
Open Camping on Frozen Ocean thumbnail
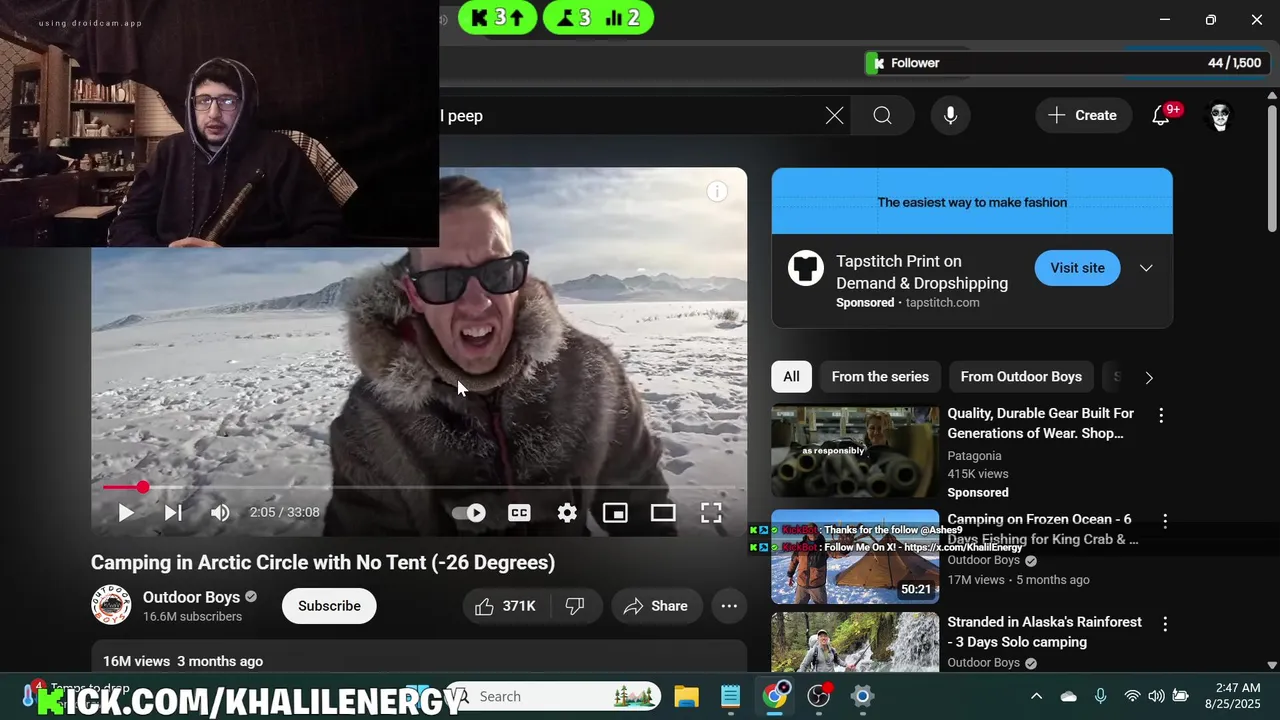(x=855, y=557)
